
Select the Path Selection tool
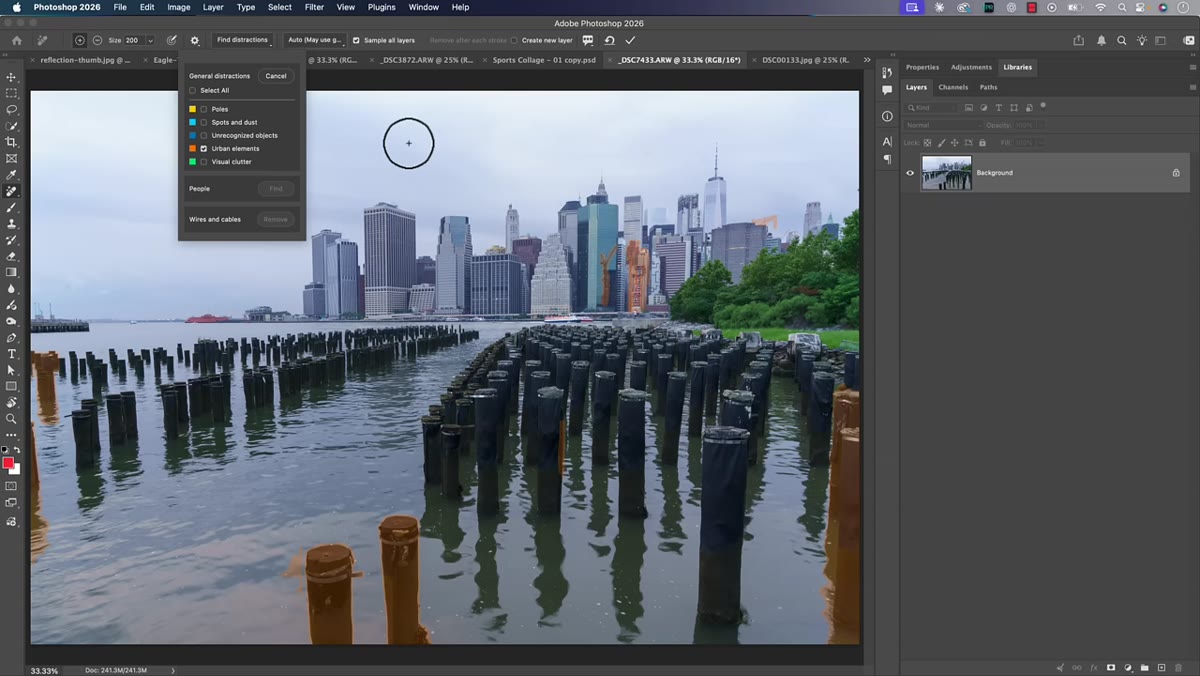(12, 370)
